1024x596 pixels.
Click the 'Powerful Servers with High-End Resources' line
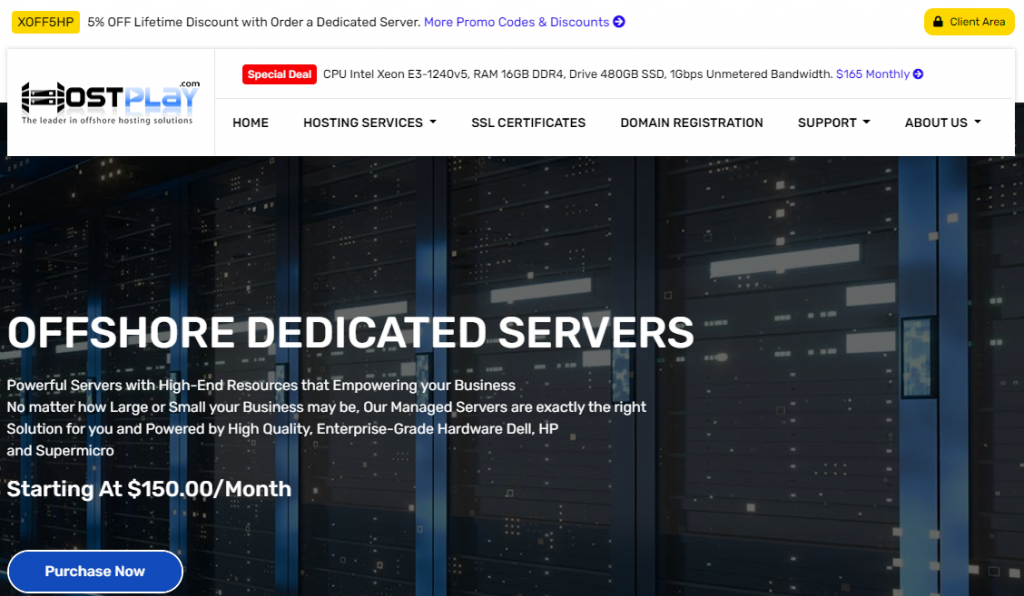coord(261,385)
